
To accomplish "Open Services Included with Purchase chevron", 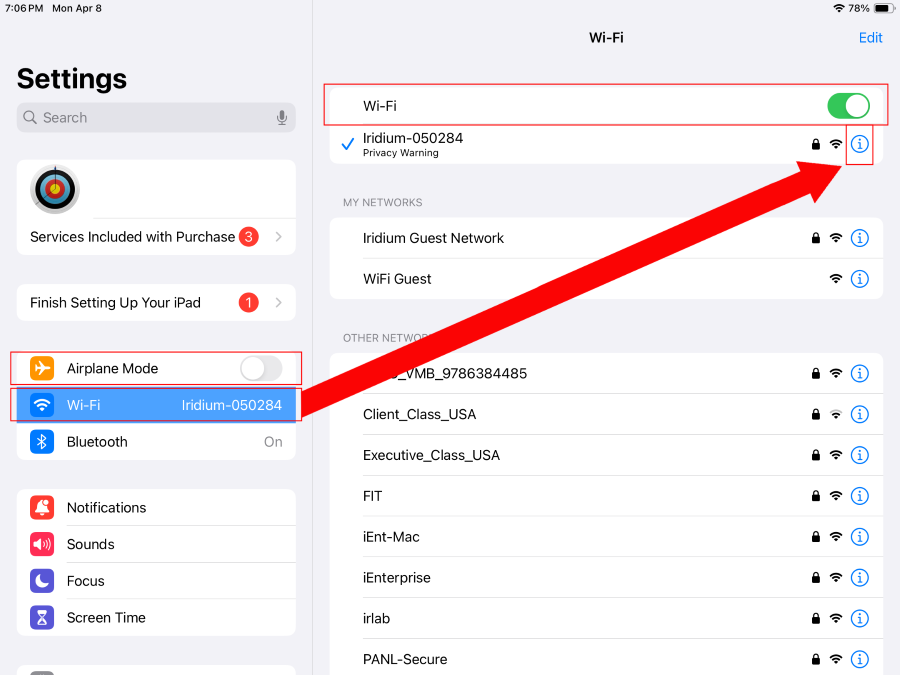I will (278, 237).
